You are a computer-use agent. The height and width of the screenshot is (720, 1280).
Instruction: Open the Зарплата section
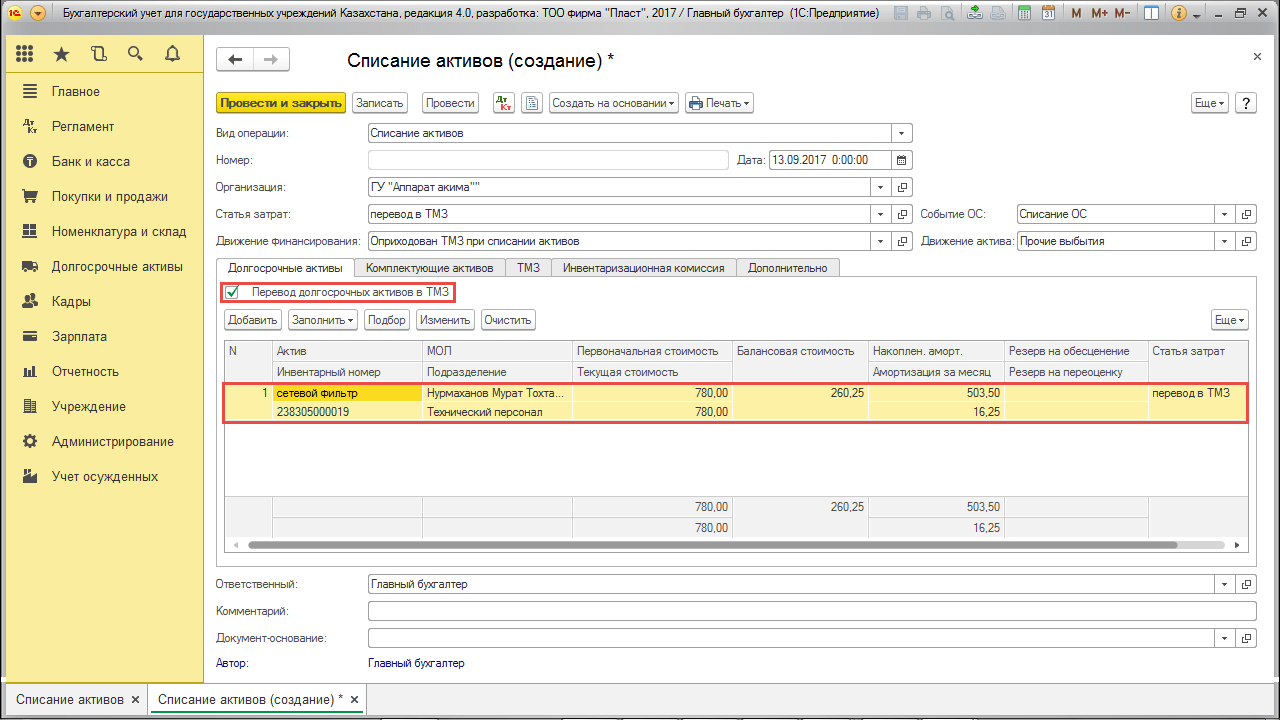coord(79,337)
